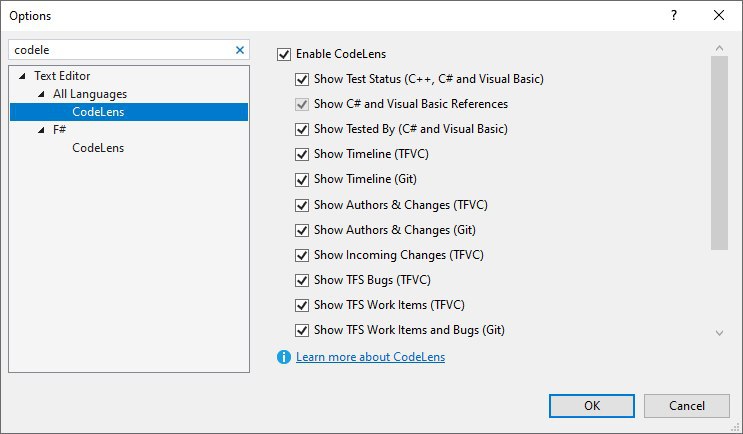Open help with the question mark icon
Image resolution: width=743 pixels, height=434 pixels.
coord(674,15)
